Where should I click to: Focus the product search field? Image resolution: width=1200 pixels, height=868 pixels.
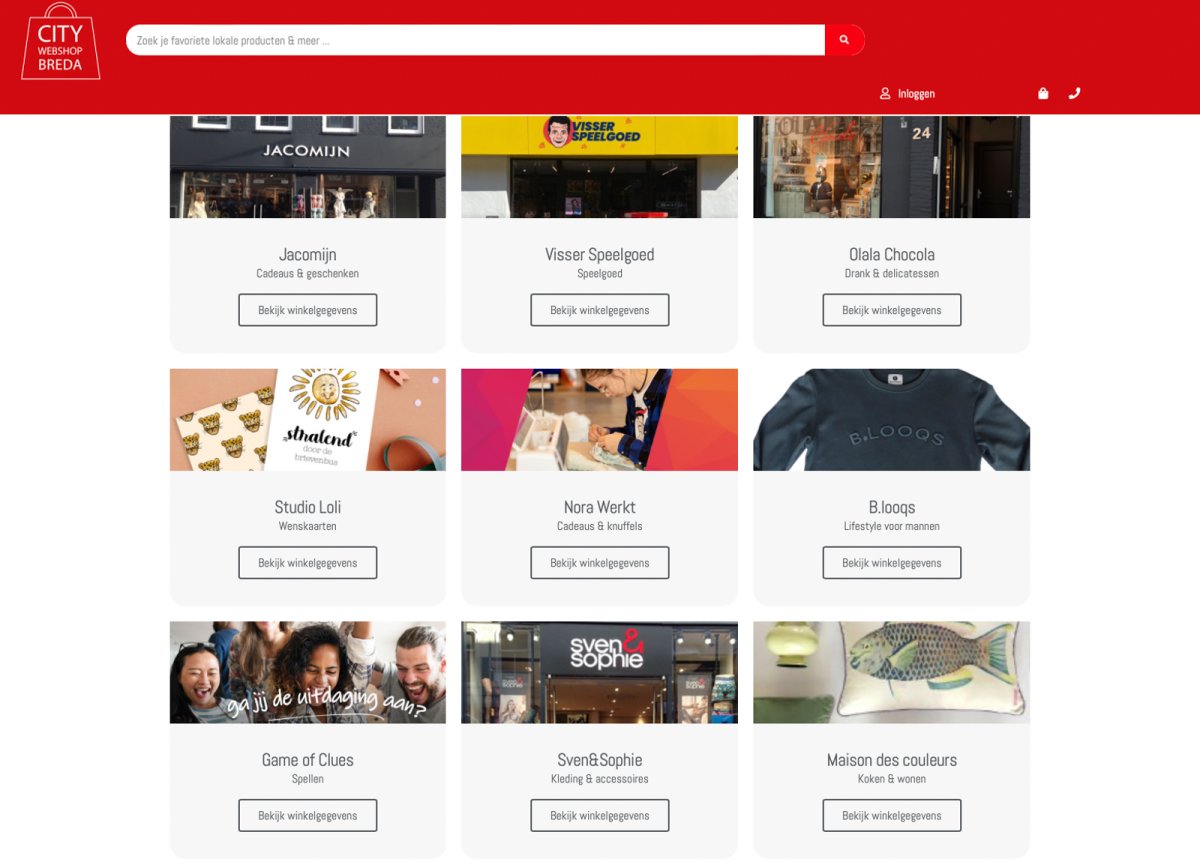coord(476,40)
